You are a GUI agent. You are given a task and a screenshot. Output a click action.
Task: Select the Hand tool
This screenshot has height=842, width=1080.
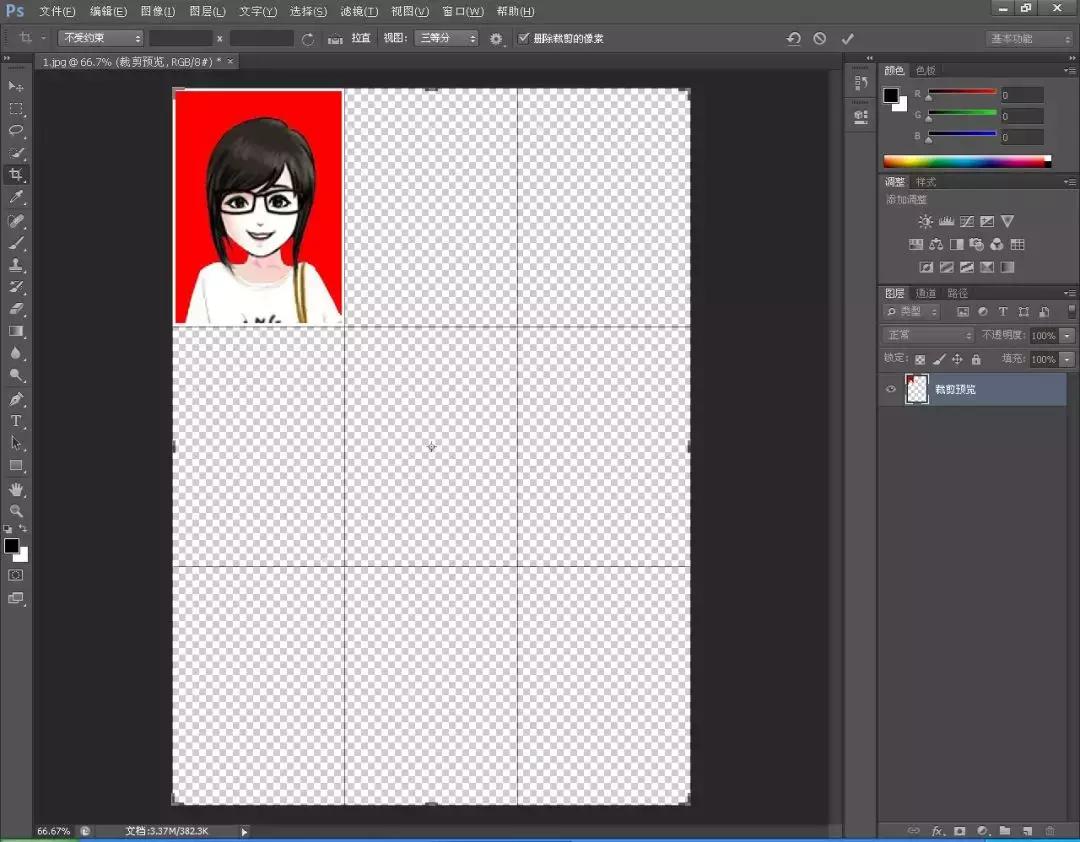(14, 489)
